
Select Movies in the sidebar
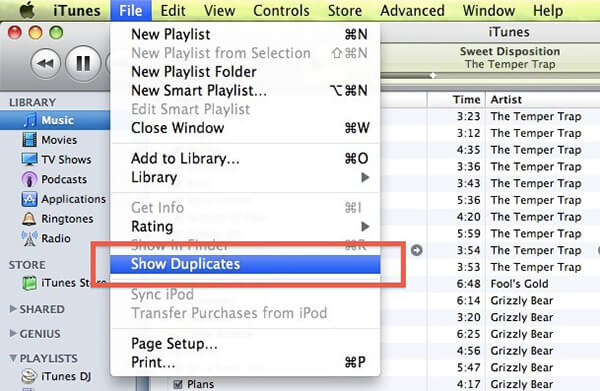point(55,140)
